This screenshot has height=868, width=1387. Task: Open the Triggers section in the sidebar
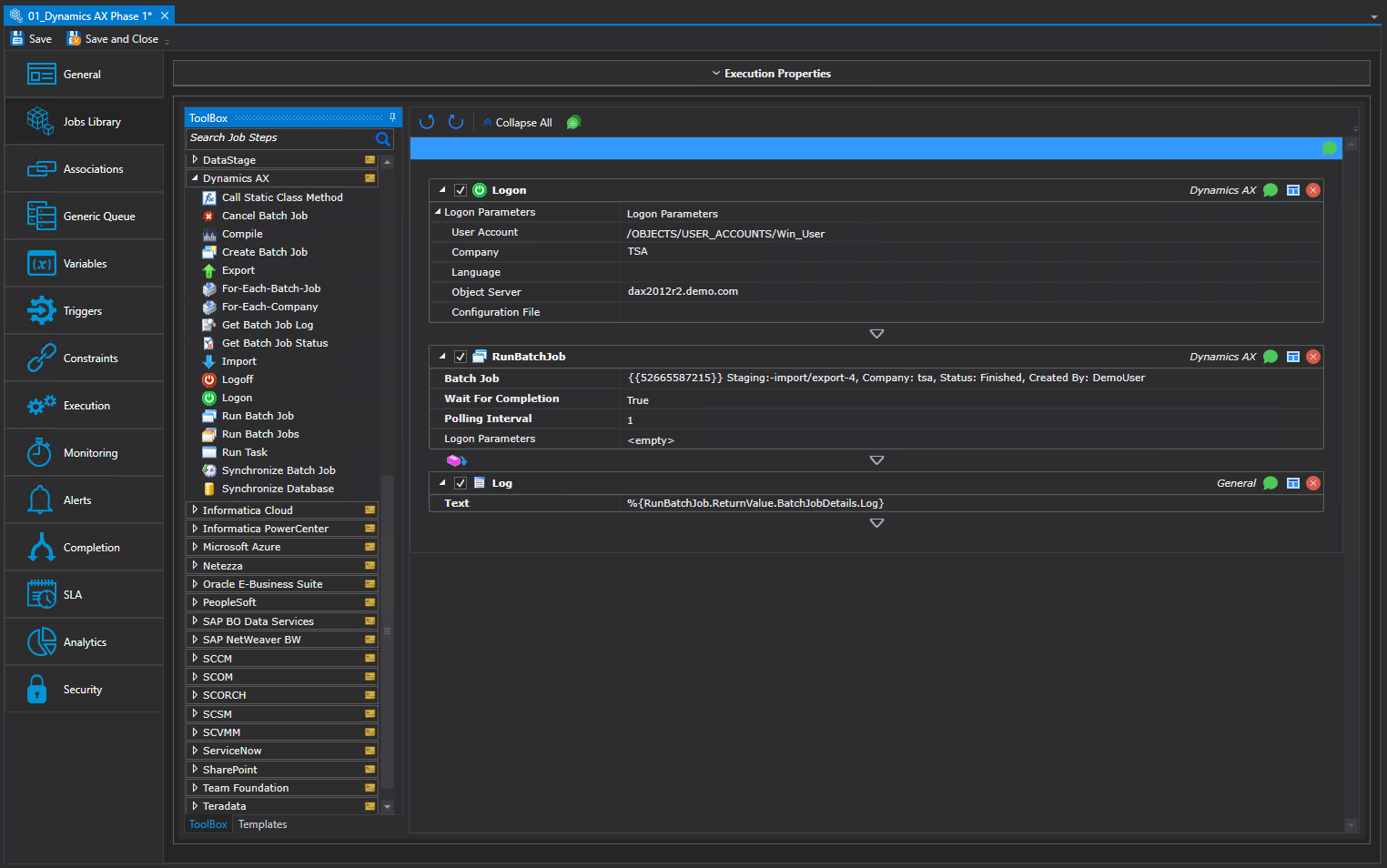[83, 311]
